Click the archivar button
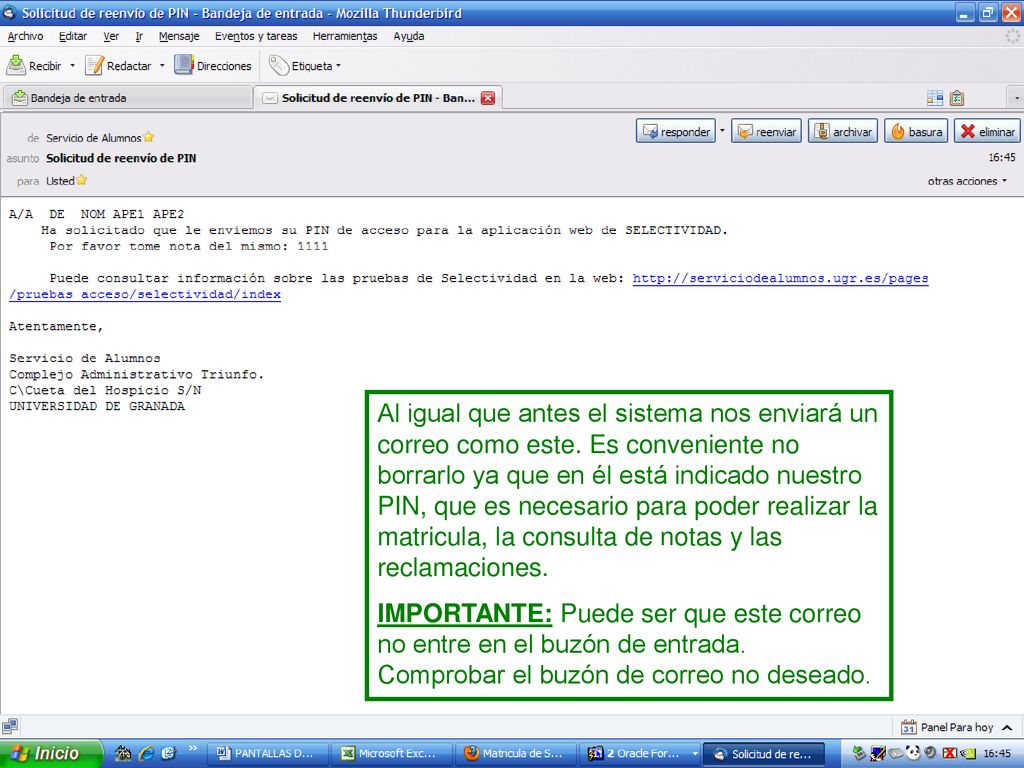Viewport: 1024px width, 768px height. pos(842,131)
